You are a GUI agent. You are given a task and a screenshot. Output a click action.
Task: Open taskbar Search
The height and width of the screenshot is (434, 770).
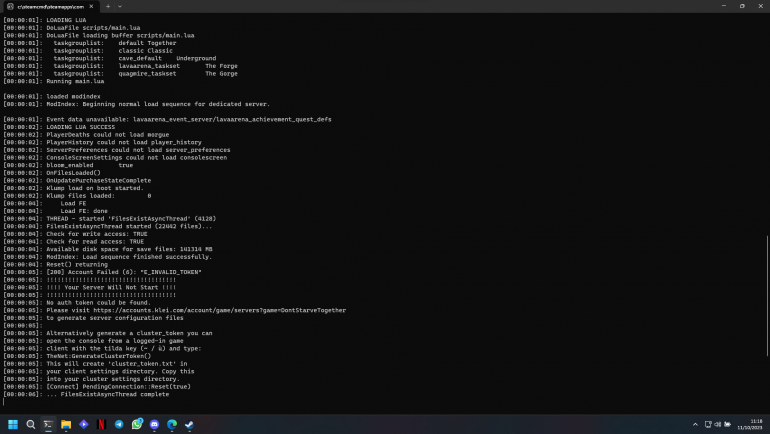pos(31,424)
